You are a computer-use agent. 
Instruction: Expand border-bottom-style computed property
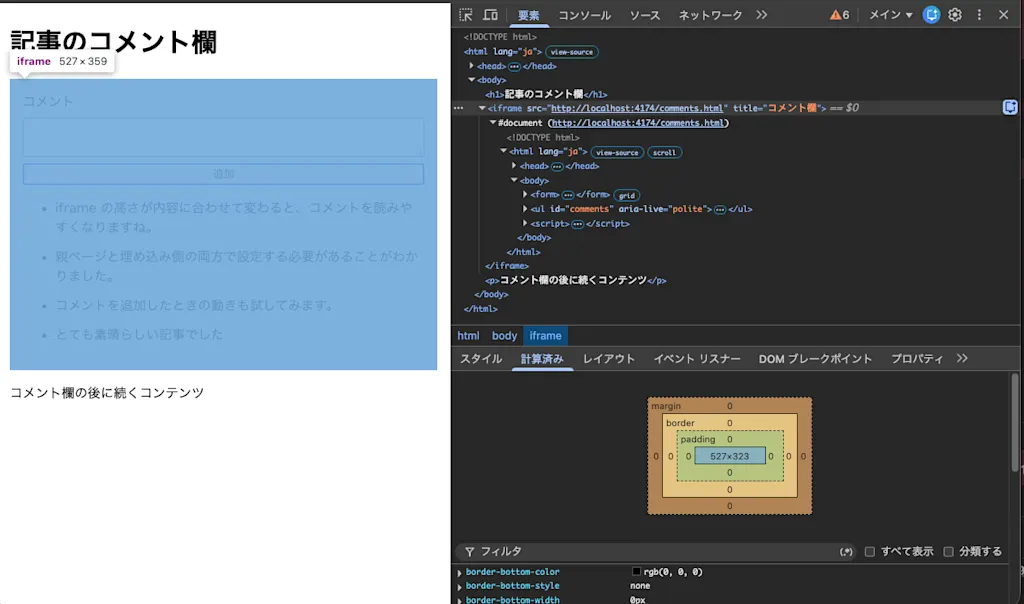460,587
